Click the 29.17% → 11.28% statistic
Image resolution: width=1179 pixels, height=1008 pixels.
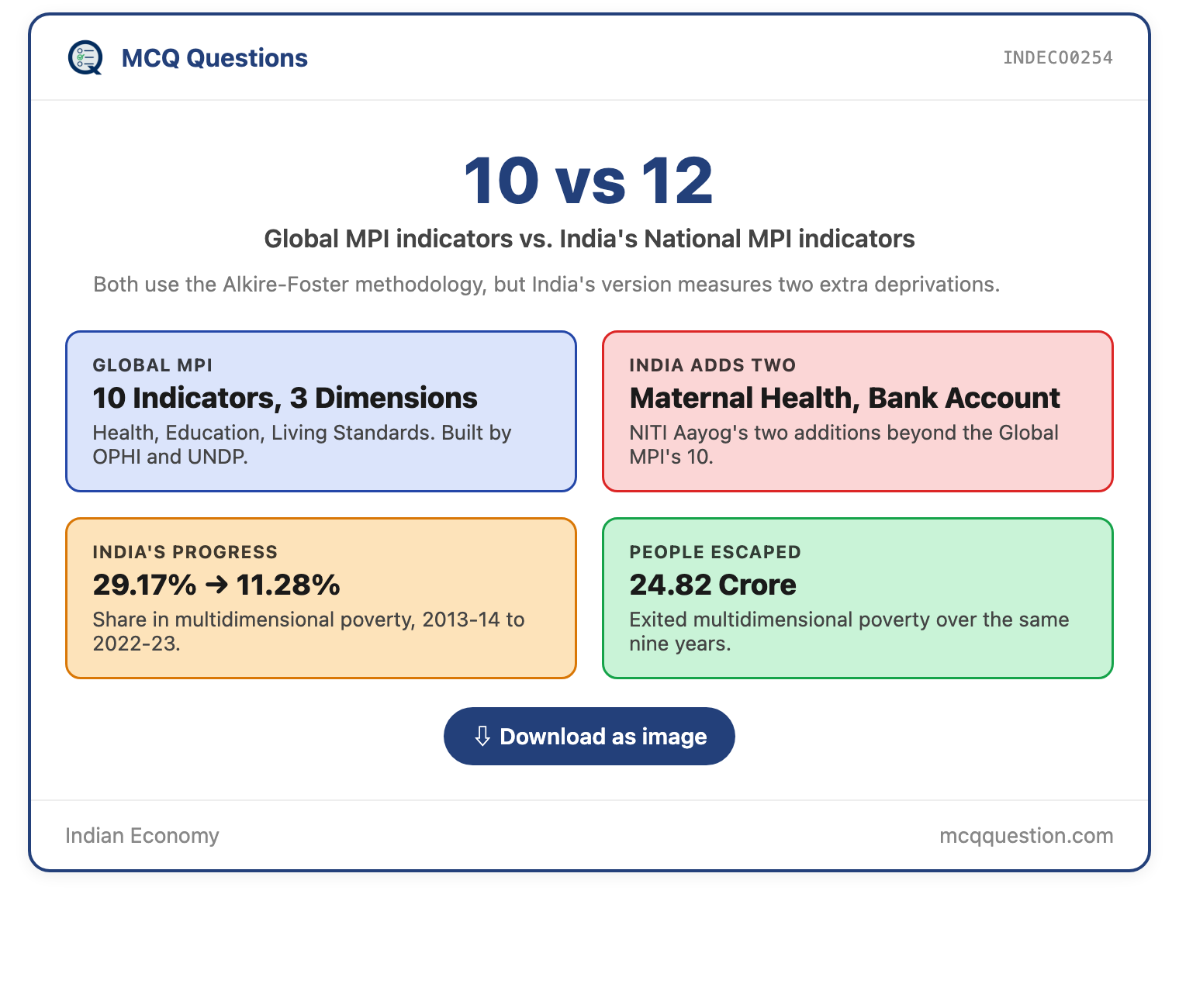pyautogui.click(x=216, y=585)
